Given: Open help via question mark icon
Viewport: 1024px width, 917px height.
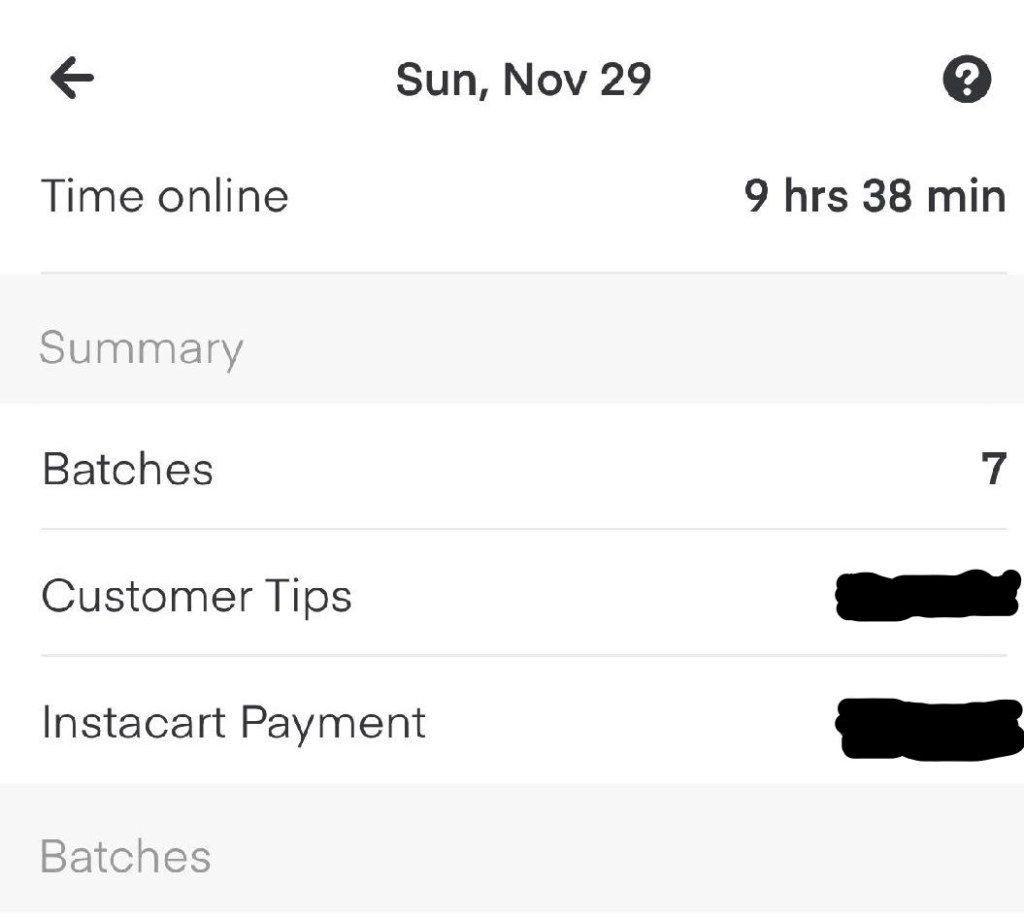Looking at the screenshot, I should pos(967,79).
